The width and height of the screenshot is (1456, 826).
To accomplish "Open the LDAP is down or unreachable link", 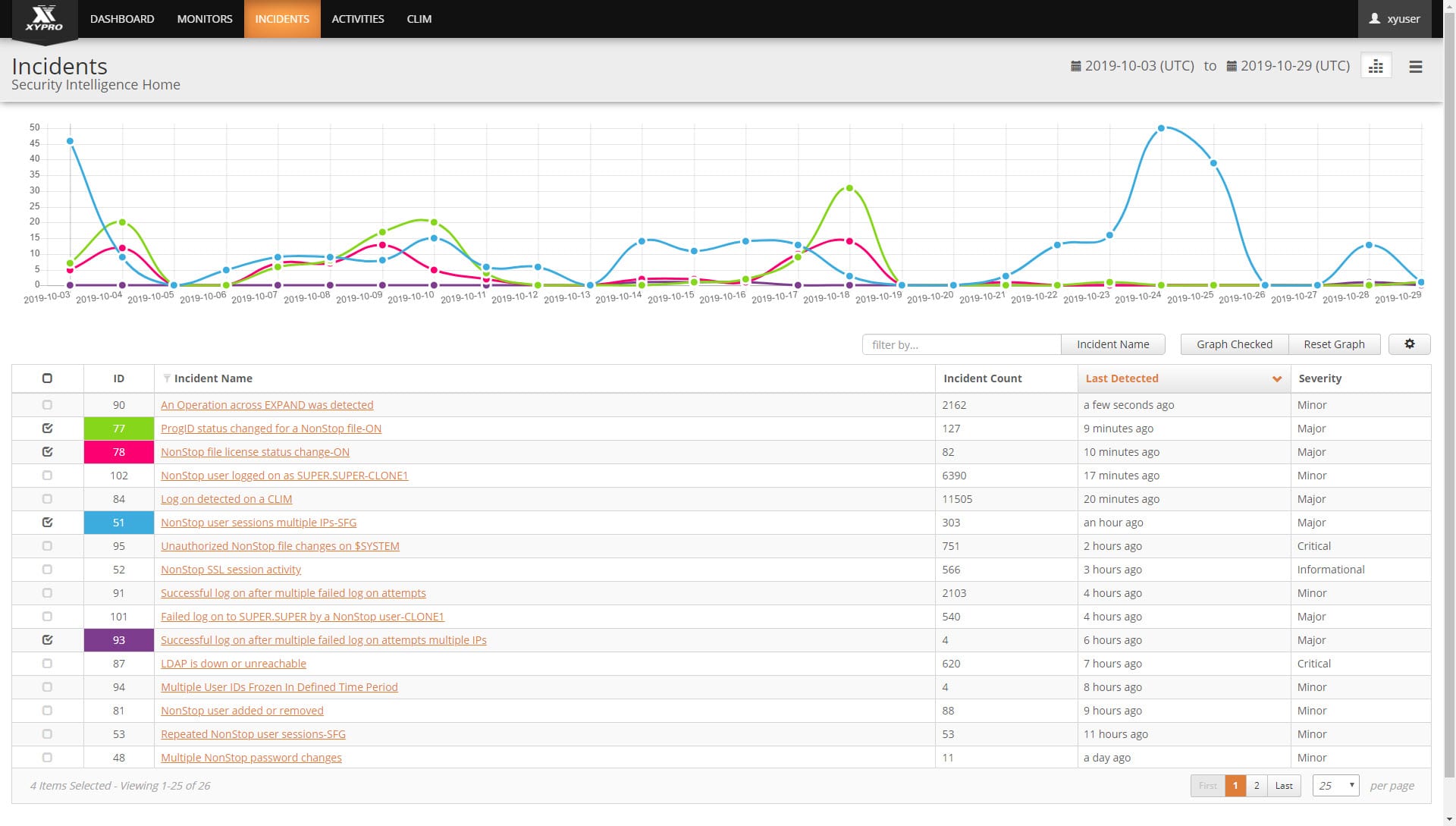I will [x=234, y=664].
